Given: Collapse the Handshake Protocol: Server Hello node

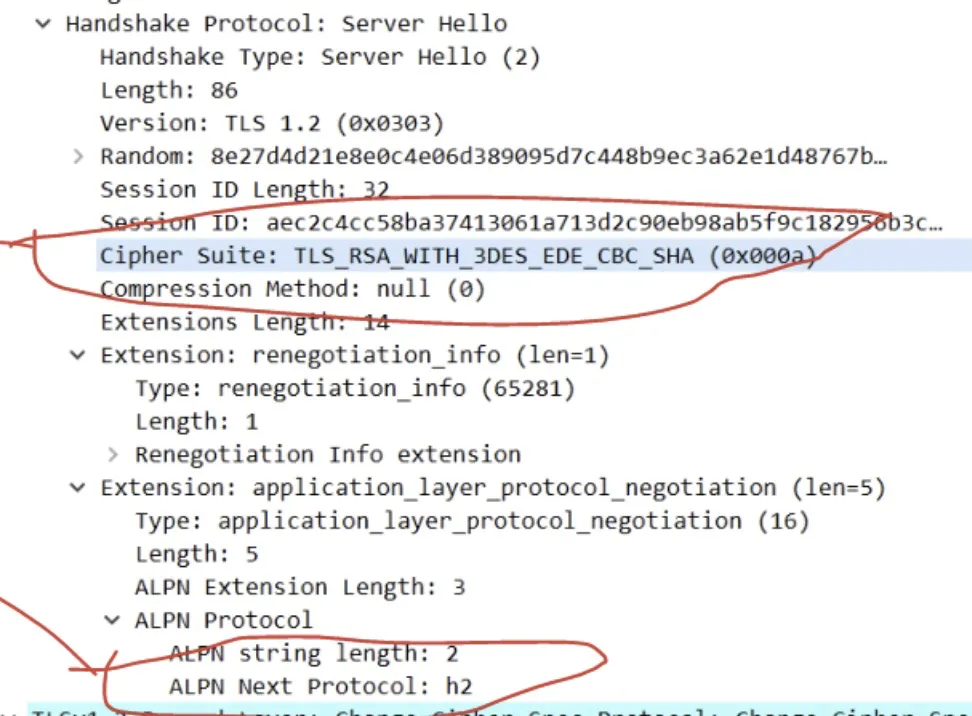Looking at the screenshot, I should coord(43,24).
